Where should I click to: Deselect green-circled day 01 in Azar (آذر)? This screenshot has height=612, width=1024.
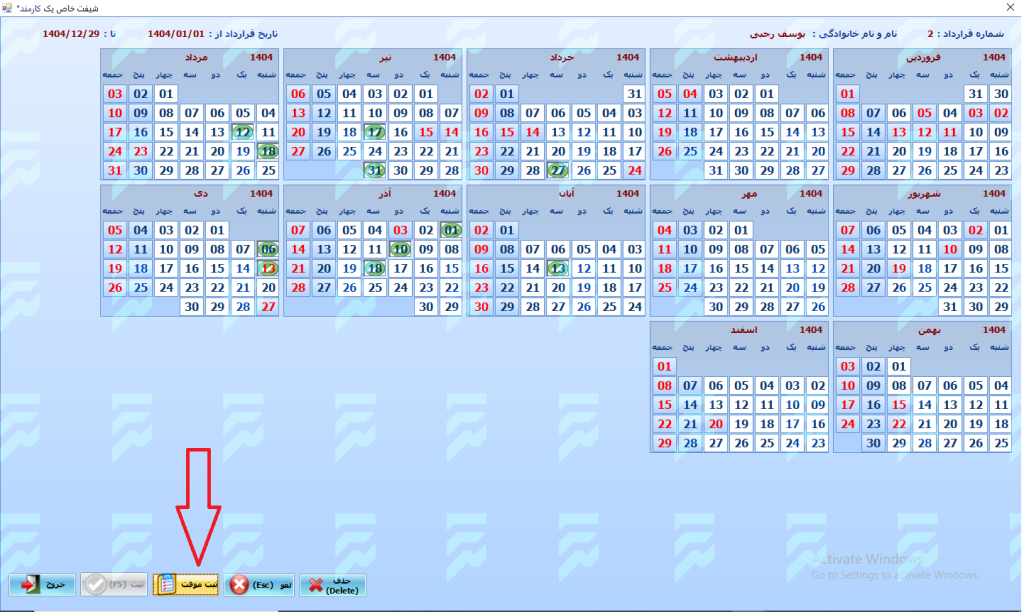click(x=451, y=230)
